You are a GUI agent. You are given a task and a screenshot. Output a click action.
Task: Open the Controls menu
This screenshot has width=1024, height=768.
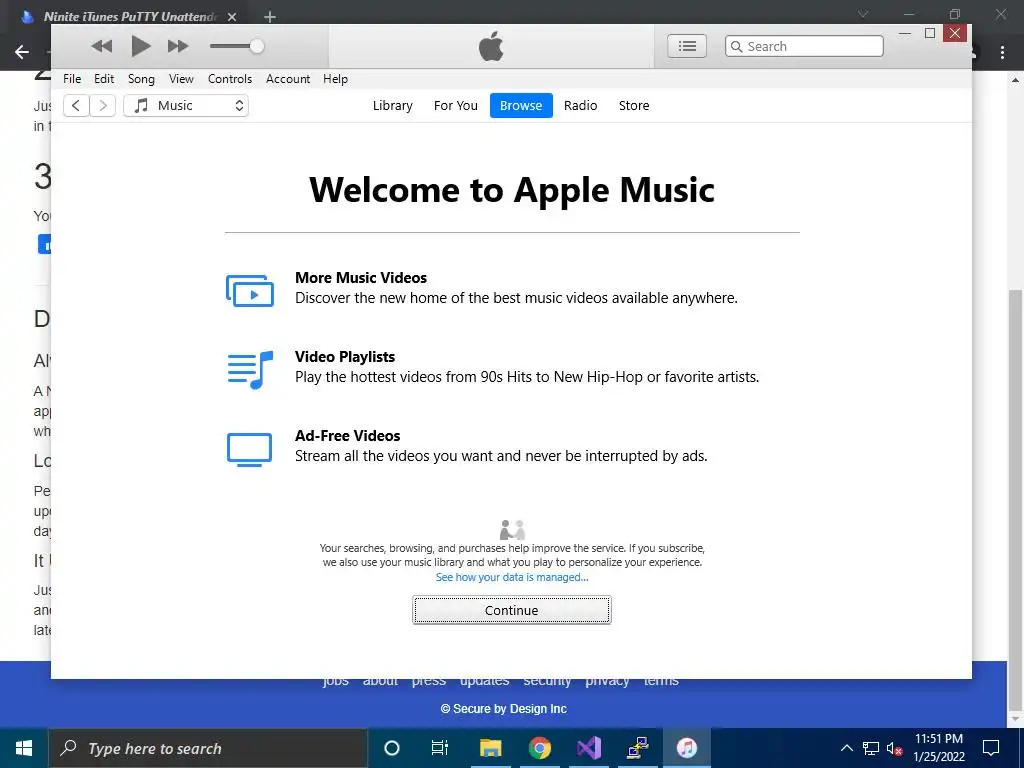(230, 79)
